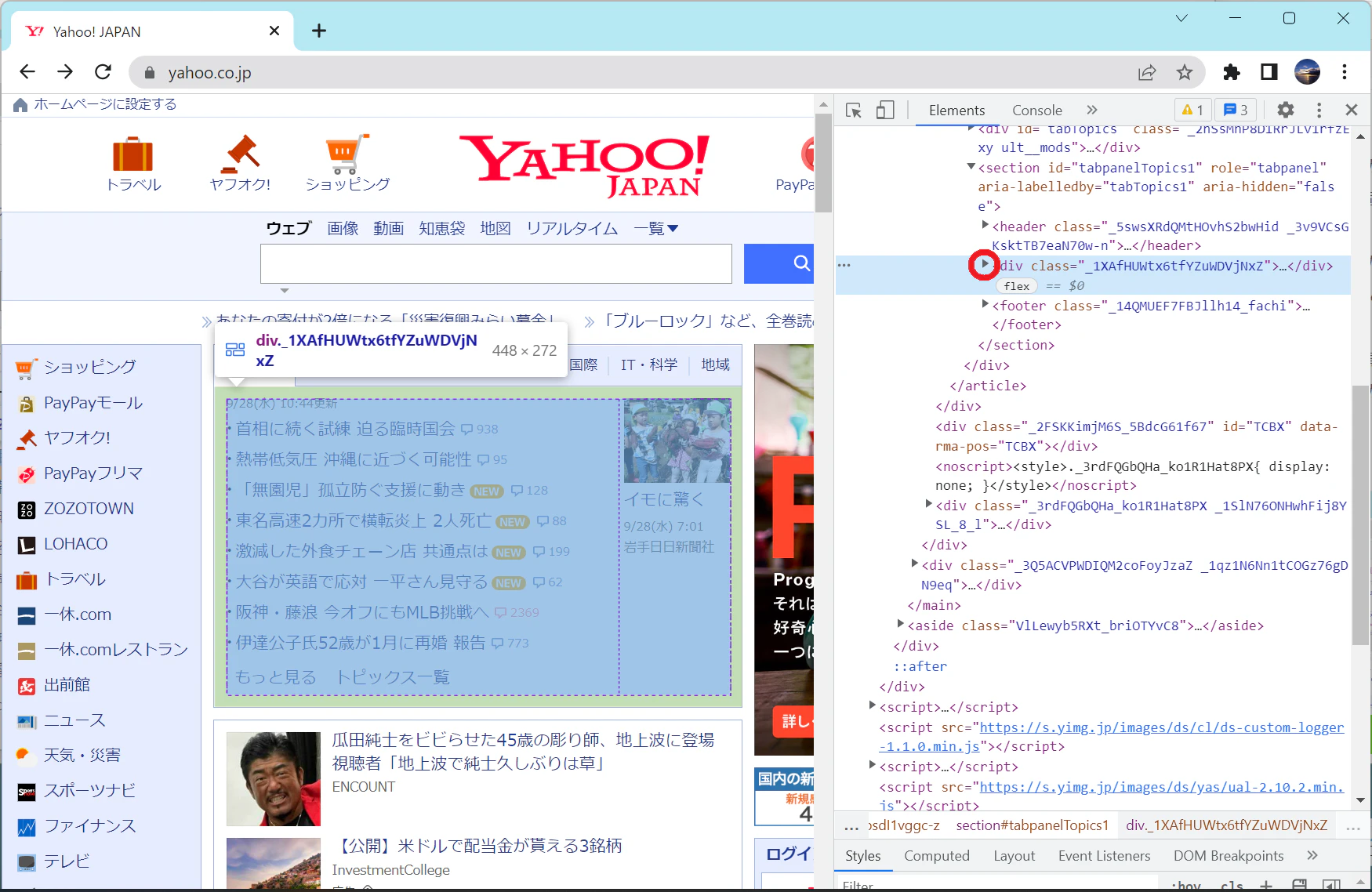Open the Chrome three-dot menu
This screenshot has height=892, width=1372.
coord(1345,72)
